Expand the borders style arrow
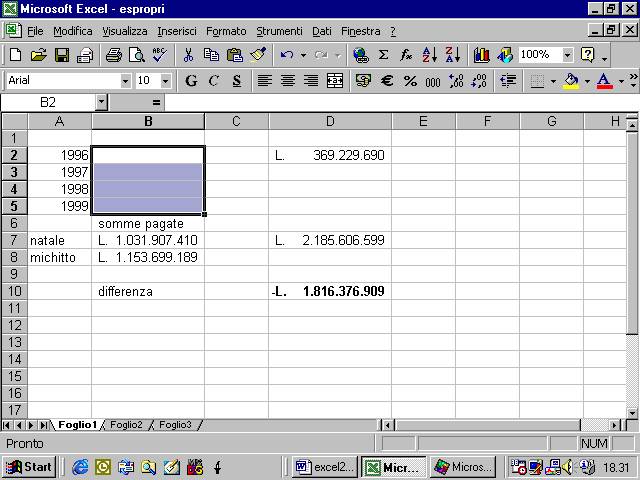640x480 pixels. [553, 81]
